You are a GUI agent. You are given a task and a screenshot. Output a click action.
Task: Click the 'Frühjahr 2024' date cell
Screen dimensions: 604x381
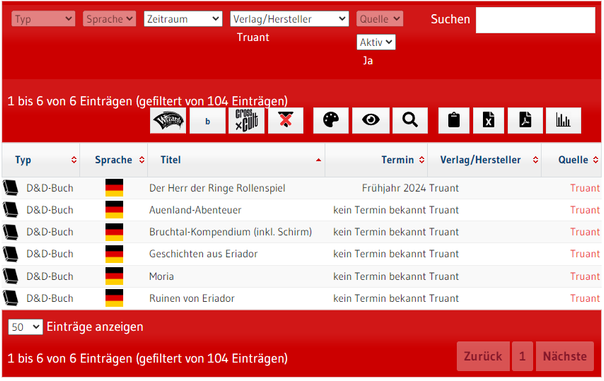(x=394, y=188)
